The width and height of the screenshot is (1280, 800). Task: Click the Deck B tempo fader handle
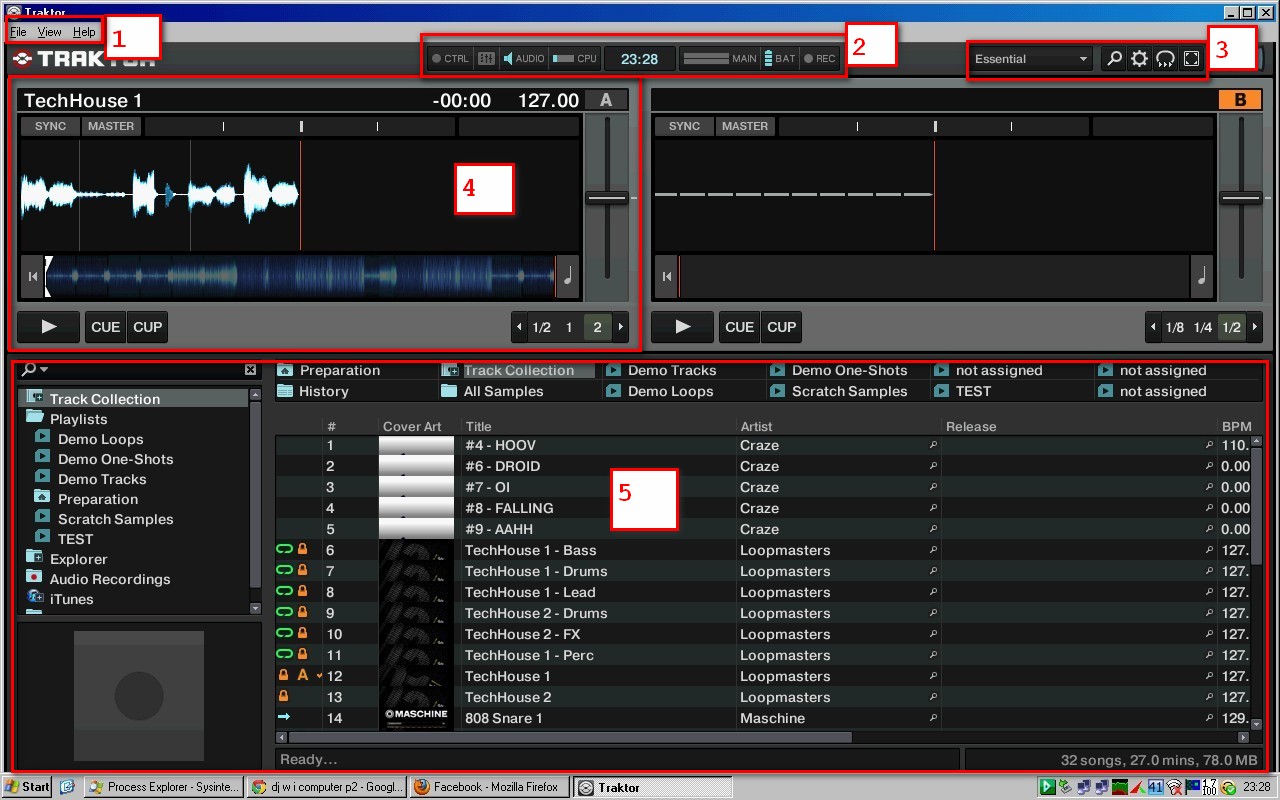pyautogui.click(x=1241, y=198)
